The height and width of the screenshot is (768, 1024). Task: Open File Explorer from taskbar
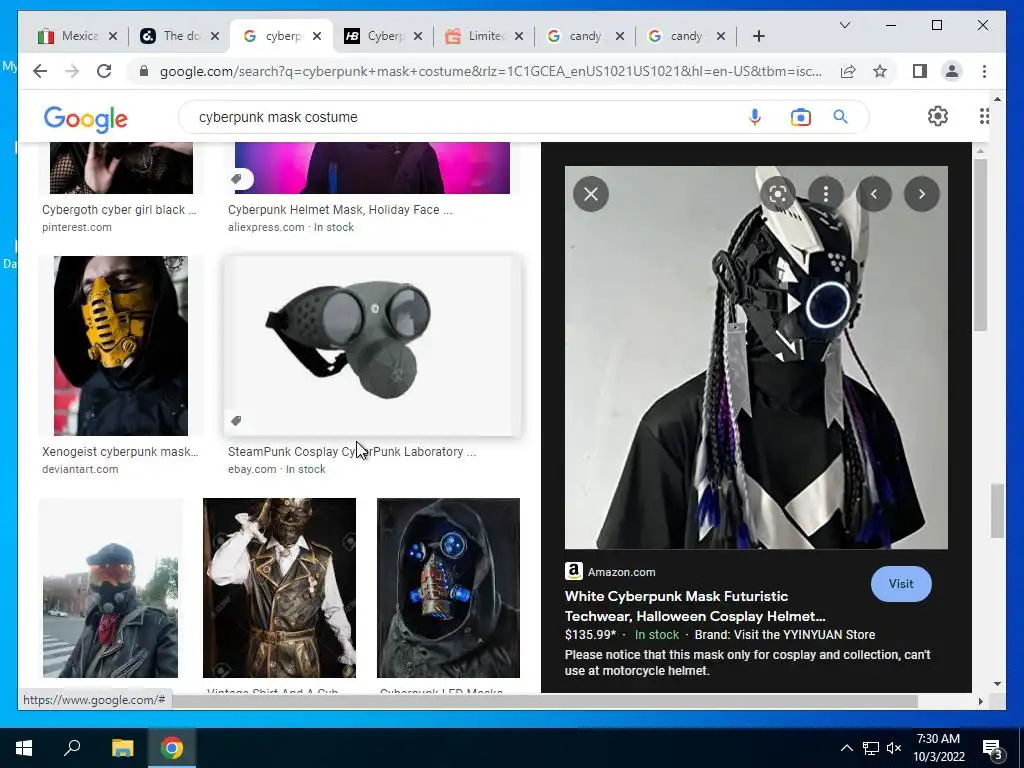coord(122,748)
